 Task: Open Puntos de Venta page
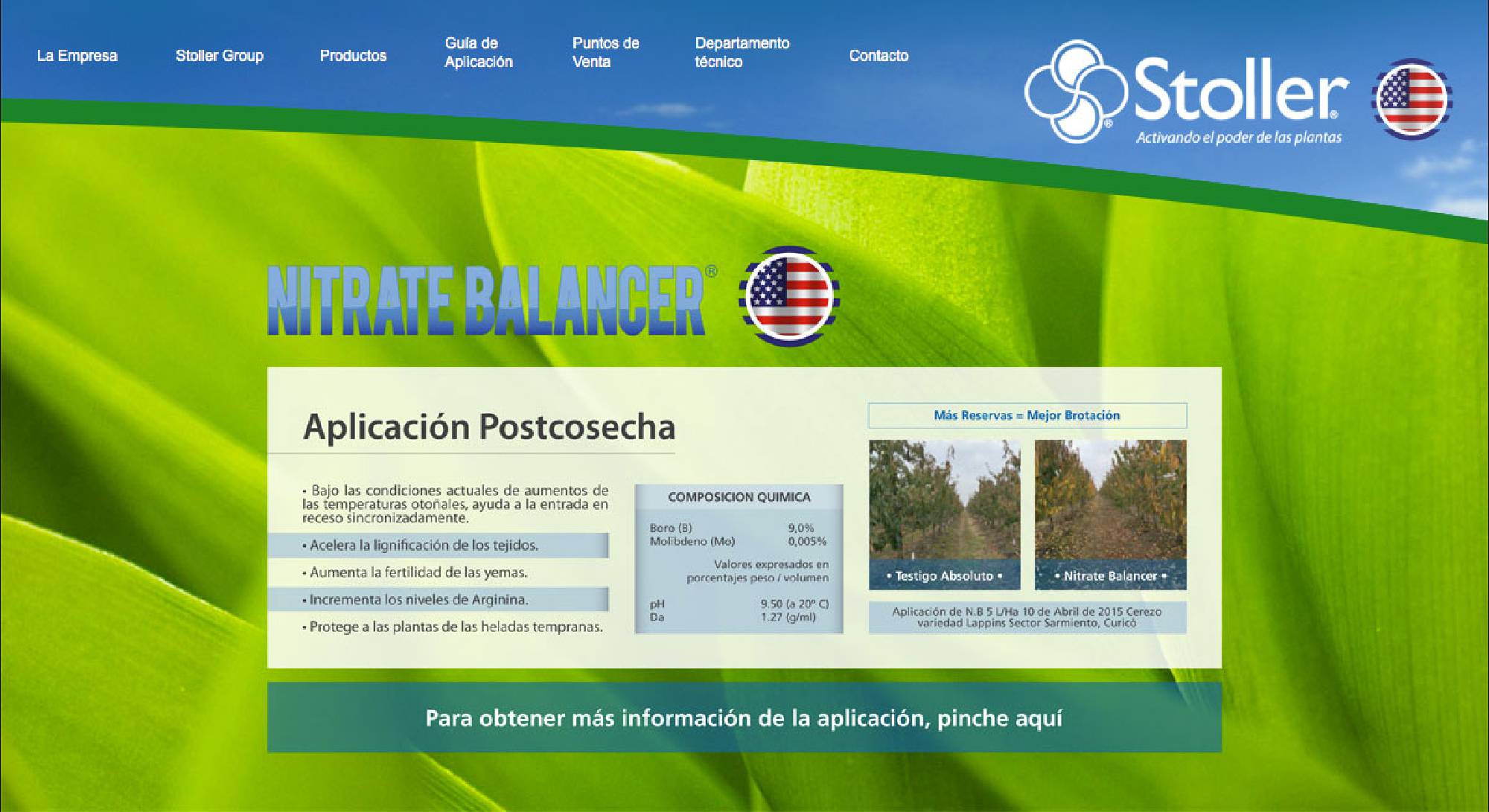click(x=605, y=52)
